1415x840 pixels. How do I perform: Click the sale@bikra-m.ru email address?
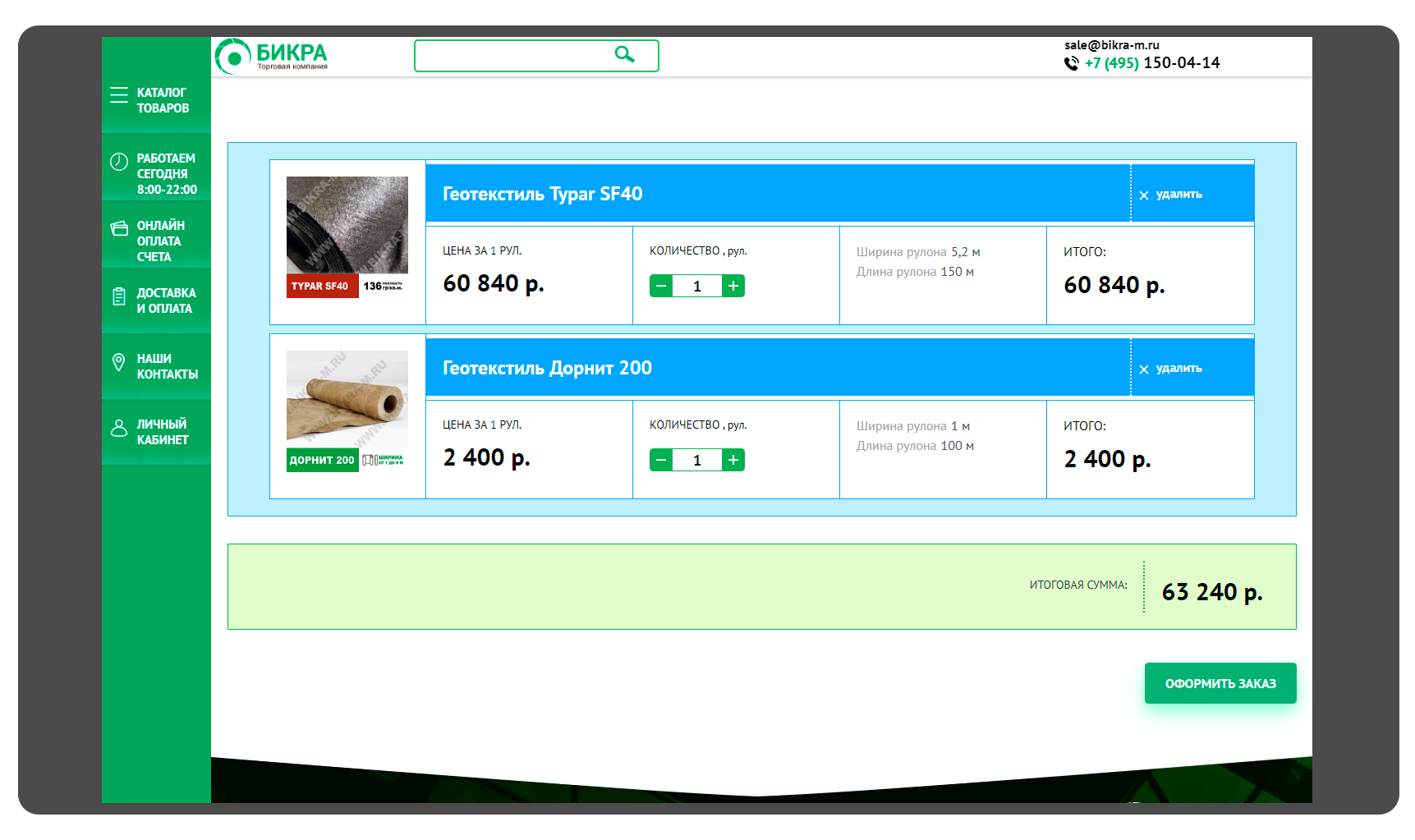1112,45
